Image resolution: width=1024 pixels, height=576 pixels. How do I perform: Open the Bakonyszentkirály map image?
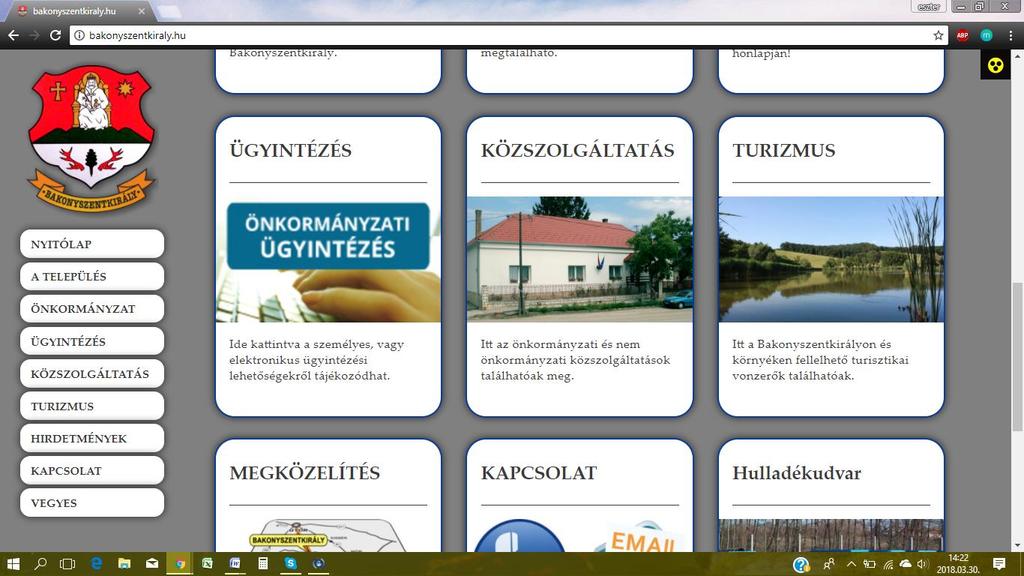328,536
